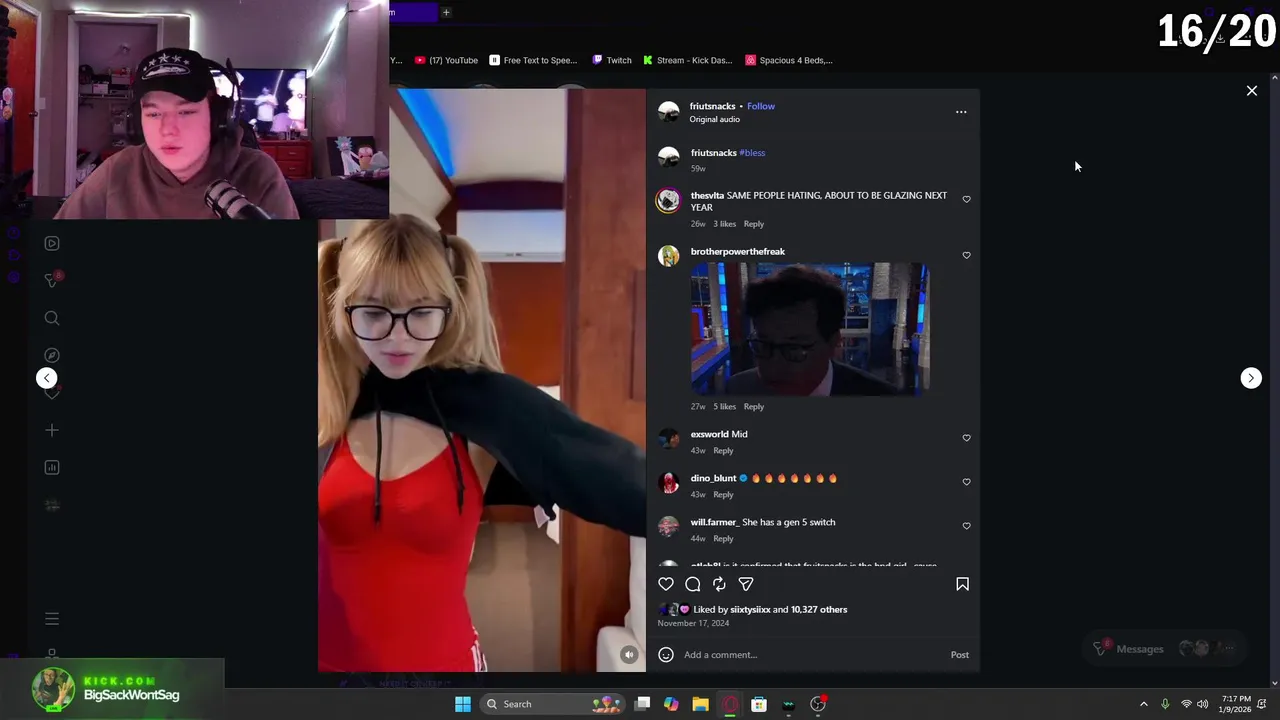This screenshot has width=1280, height=720.
Task: Go to previous post with left arrow
Action: tap(46, 378)
